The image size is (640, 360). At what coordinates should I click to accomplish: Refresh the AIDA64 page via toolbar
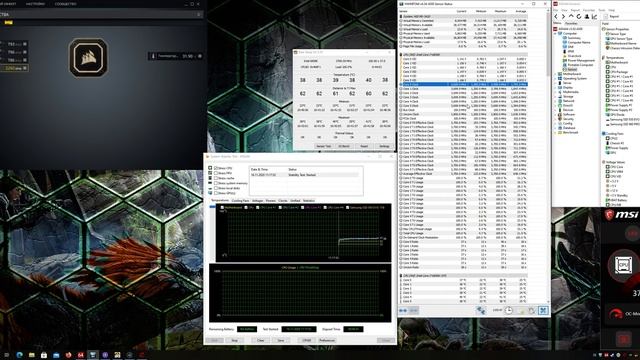click(578, 16)
